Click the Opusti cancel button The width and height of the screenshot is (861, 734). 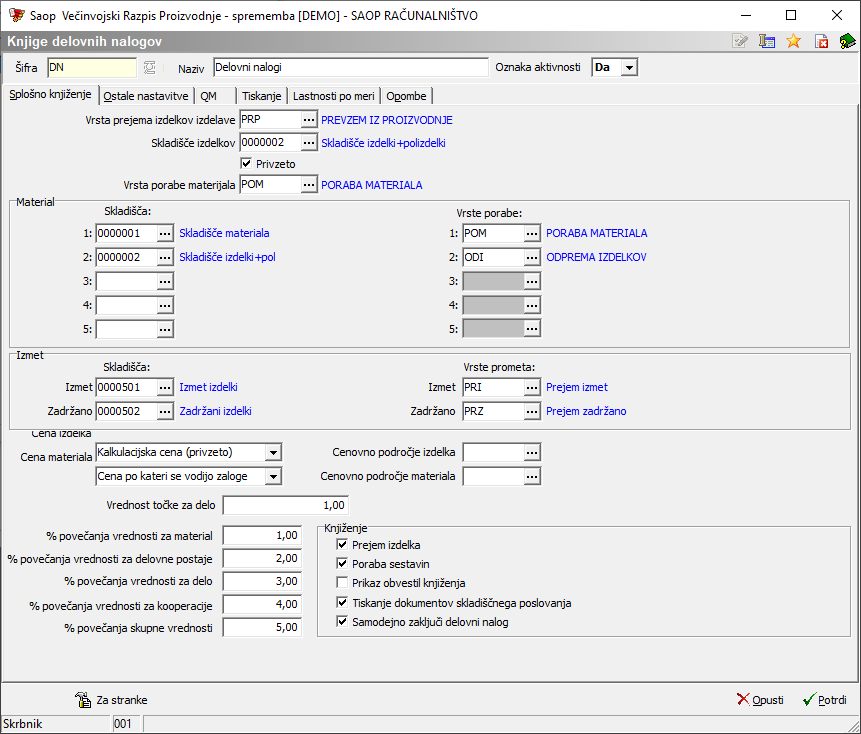point(761,700)
